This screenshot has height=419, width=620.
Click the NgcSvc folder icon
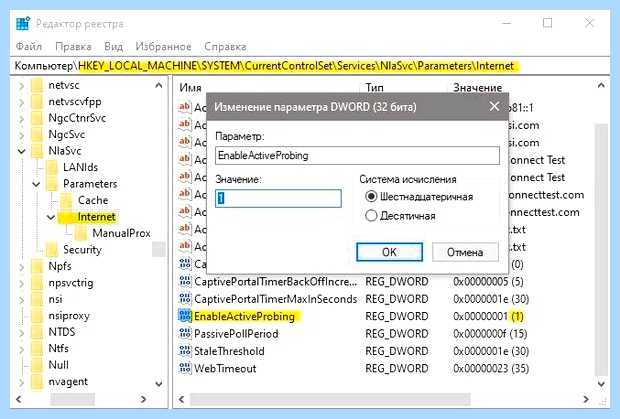click(37, 134)
